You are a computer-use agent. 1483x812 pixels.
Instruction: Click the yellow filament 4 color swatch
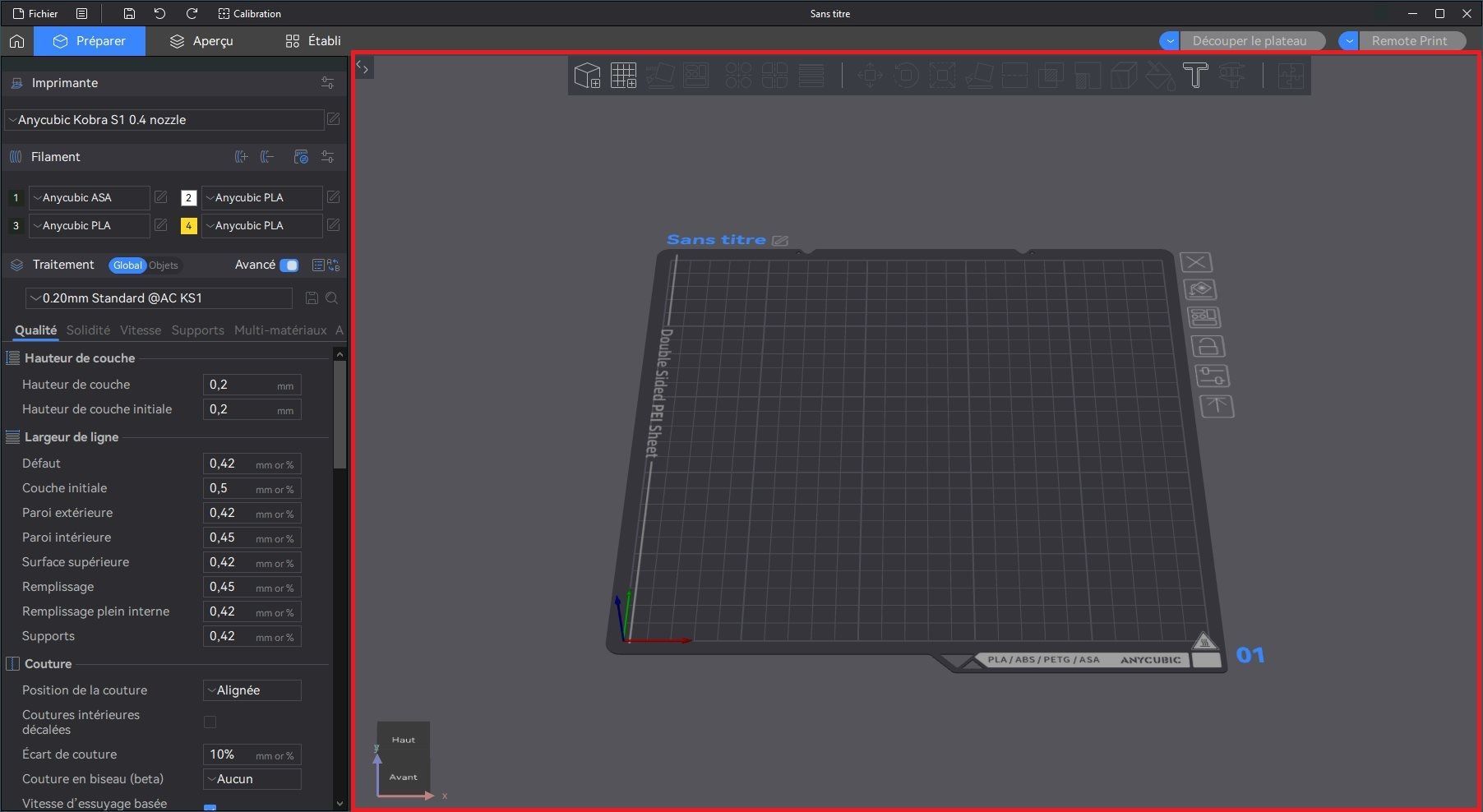click(188, 226)
